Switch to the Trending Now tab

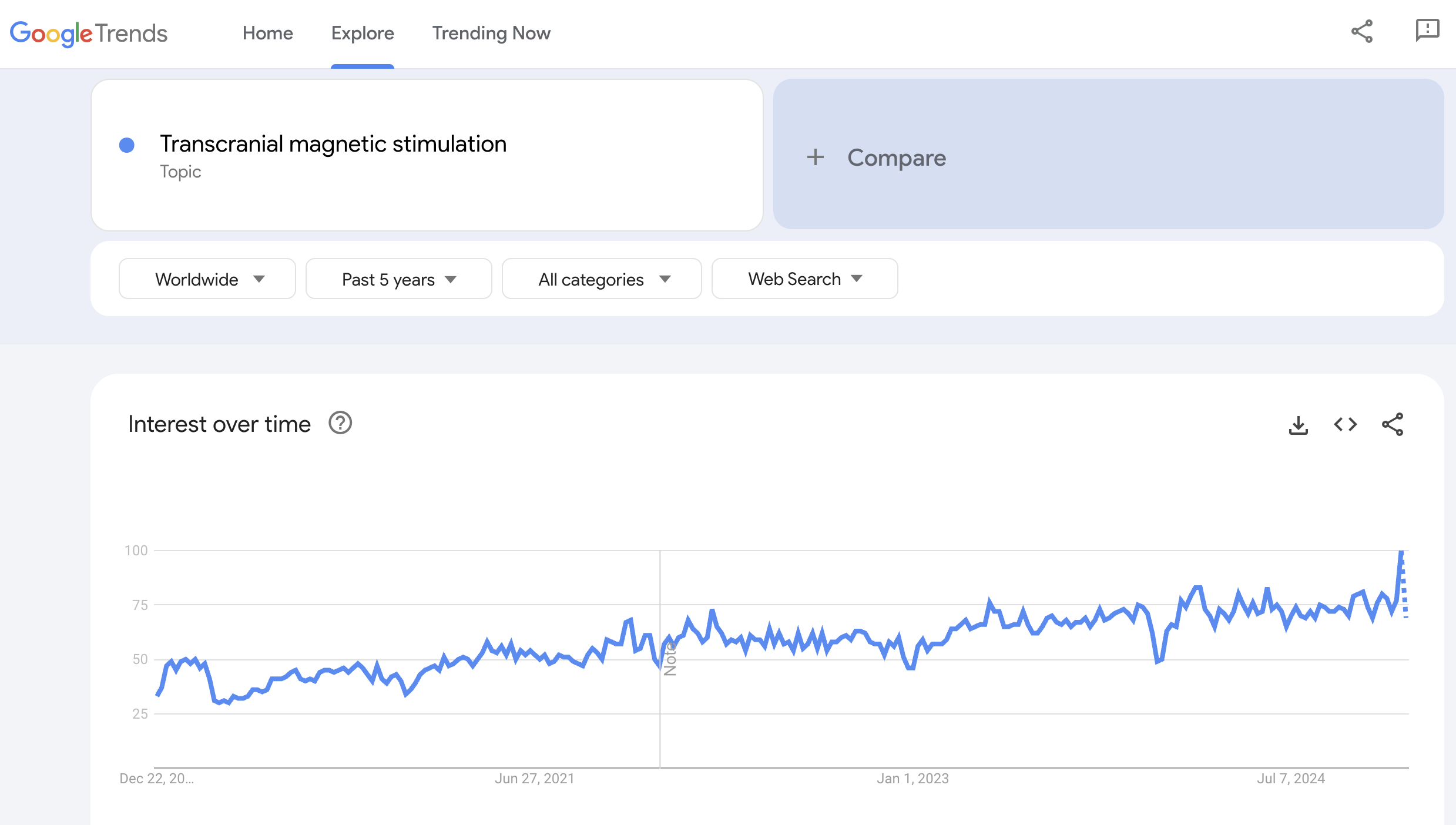point(491,33)
